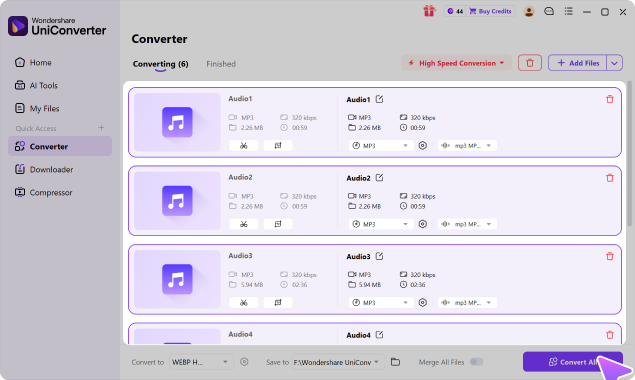Click the file list vertical scrollbar
Viewport: 635px width, 380px height.
coord(629,154)
